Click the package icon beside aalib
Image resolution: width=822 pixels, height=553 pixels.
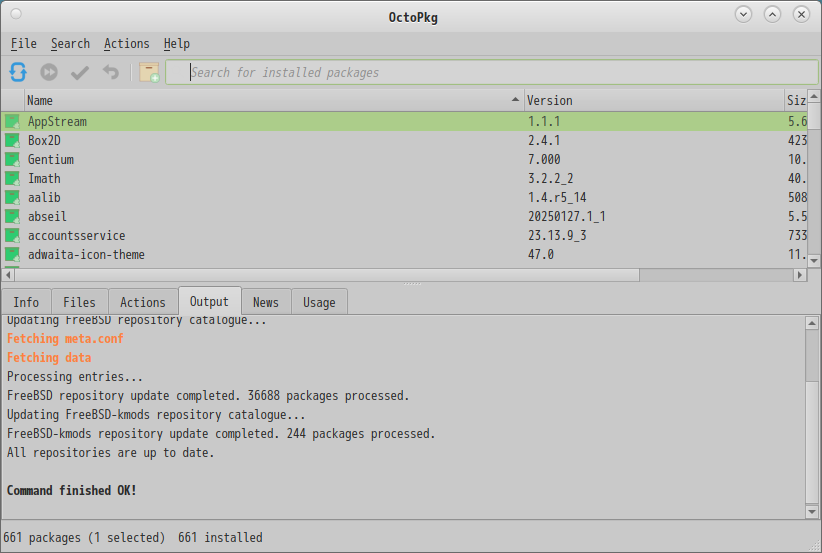pos(12,198)
